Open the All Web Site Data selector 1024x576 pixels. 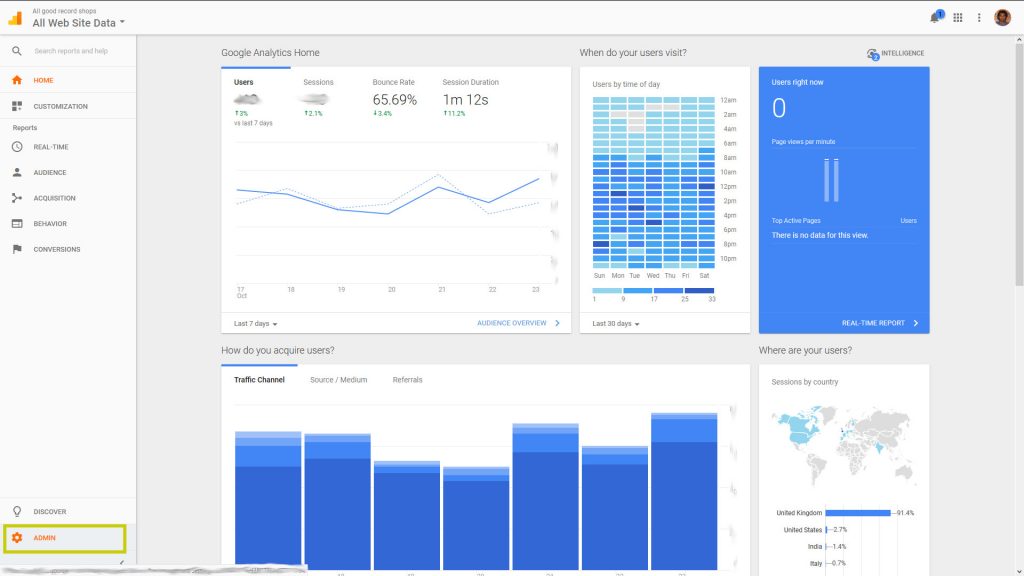(78, 23)
